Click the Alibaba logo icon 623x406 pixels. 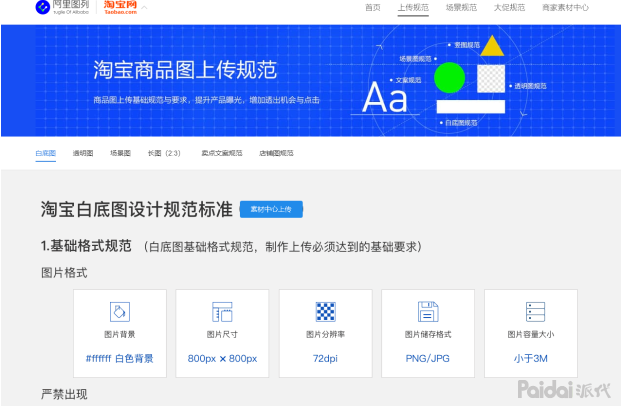tap(43, 7)
